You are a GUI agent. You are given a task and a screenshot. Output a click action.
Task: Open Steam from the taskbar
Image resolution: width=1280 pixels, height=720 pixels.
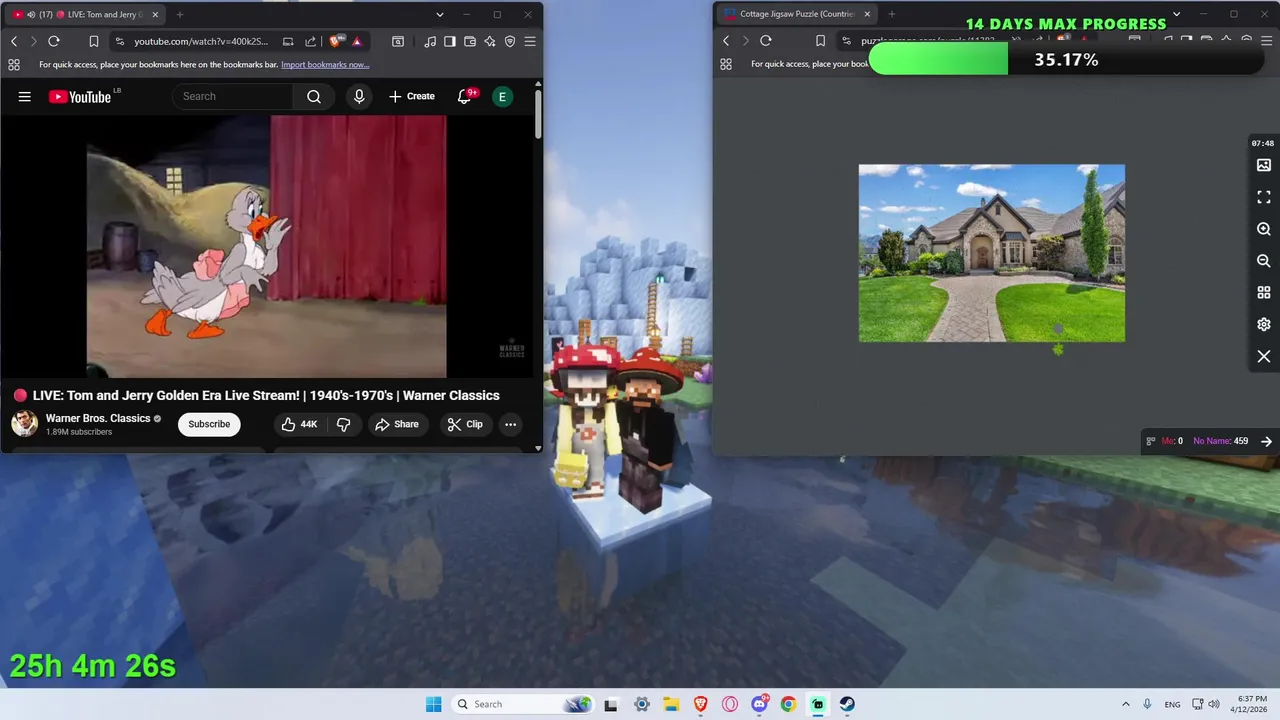tap(847, 704)
